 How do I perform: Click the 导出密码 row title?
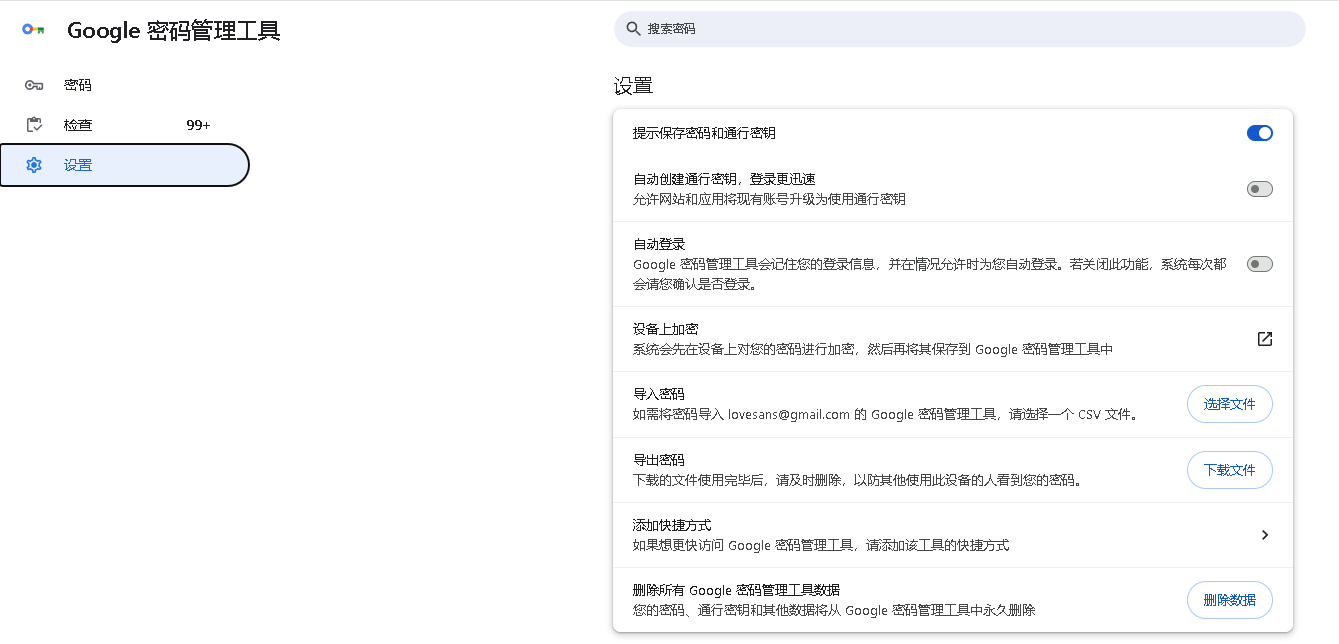(659, 460)
